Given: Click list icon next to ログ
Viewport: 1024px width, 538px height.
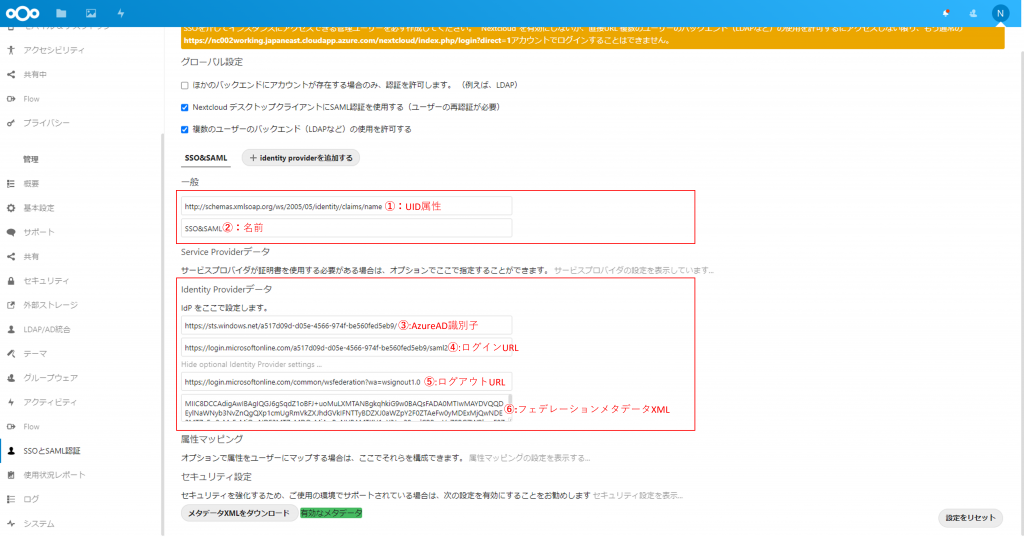Looking at the screenshot, I should tap(10, 499).
